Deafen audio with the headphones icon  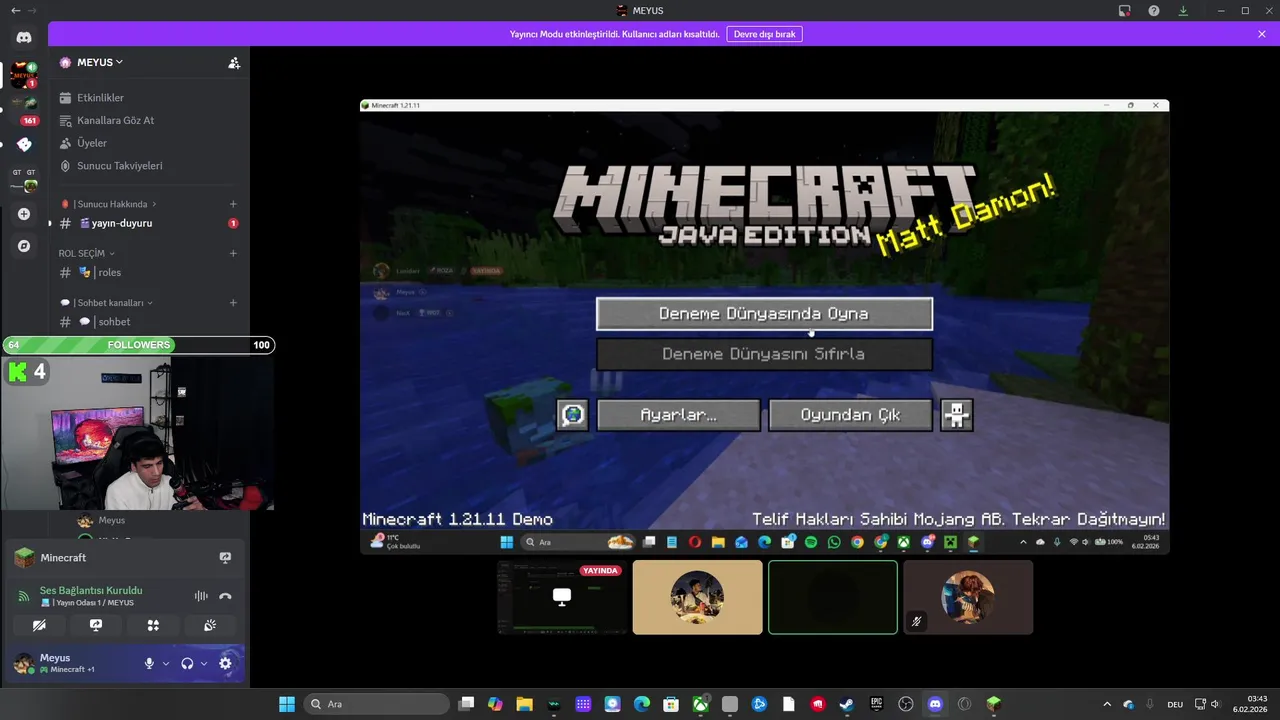pos(187,663)
